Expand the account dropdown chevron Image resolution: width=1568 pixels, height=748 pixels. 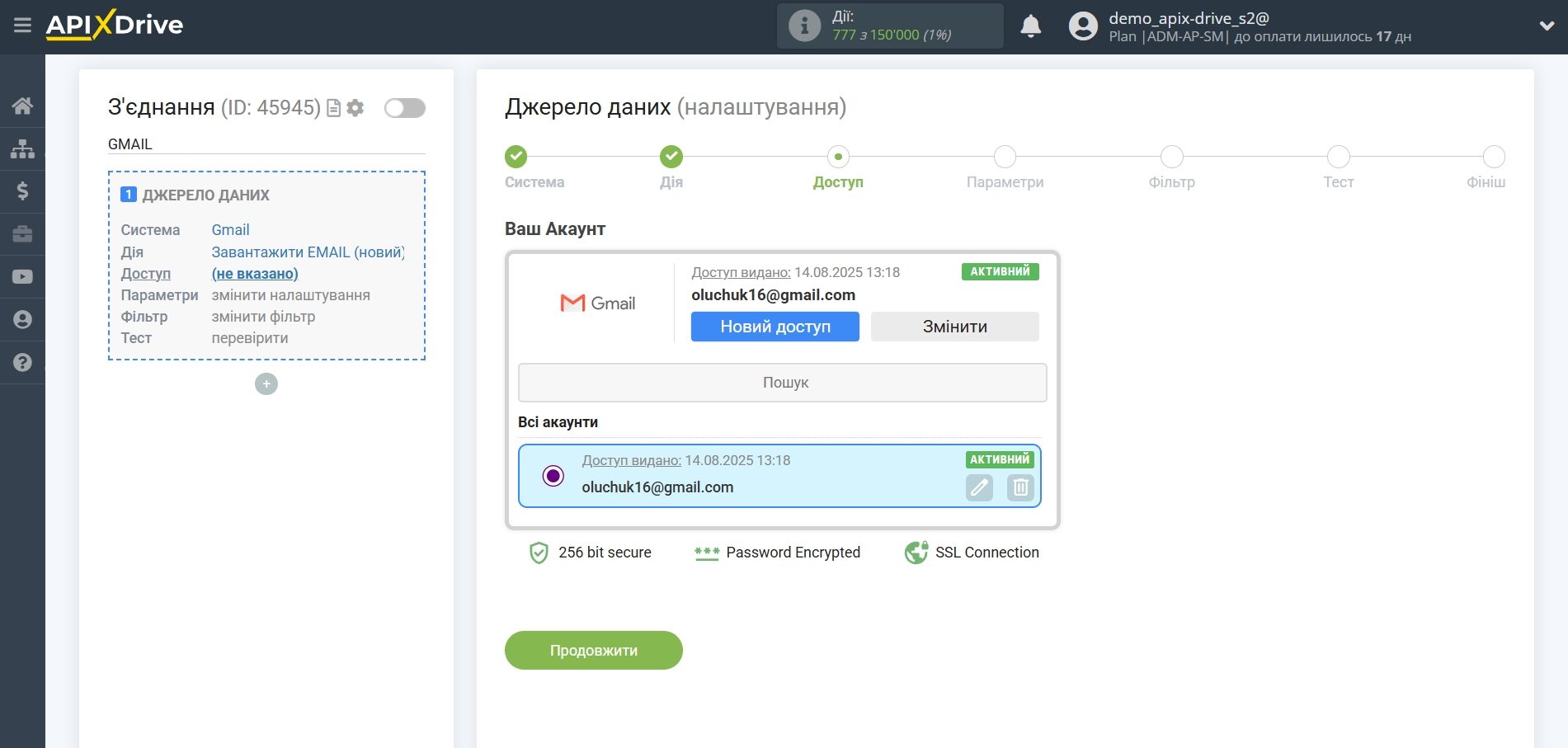tap(1547, 26)
